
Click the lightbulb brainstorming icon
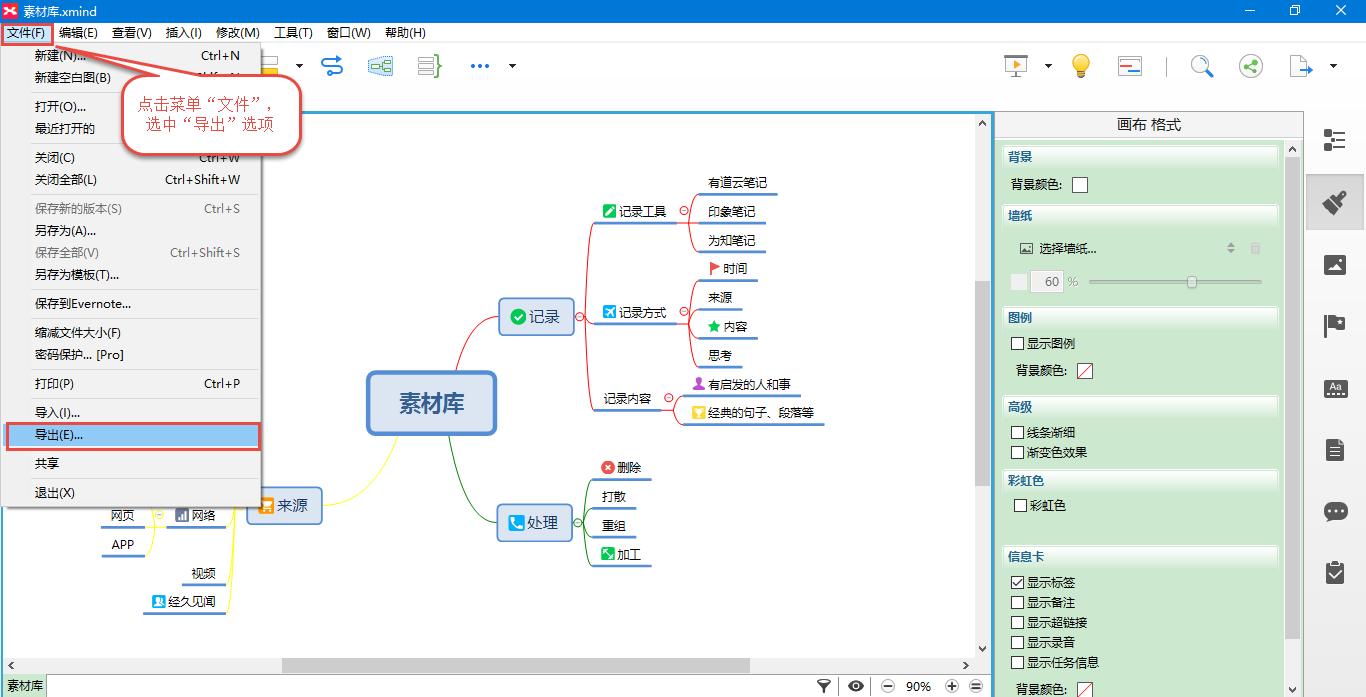click(1080, 66)
